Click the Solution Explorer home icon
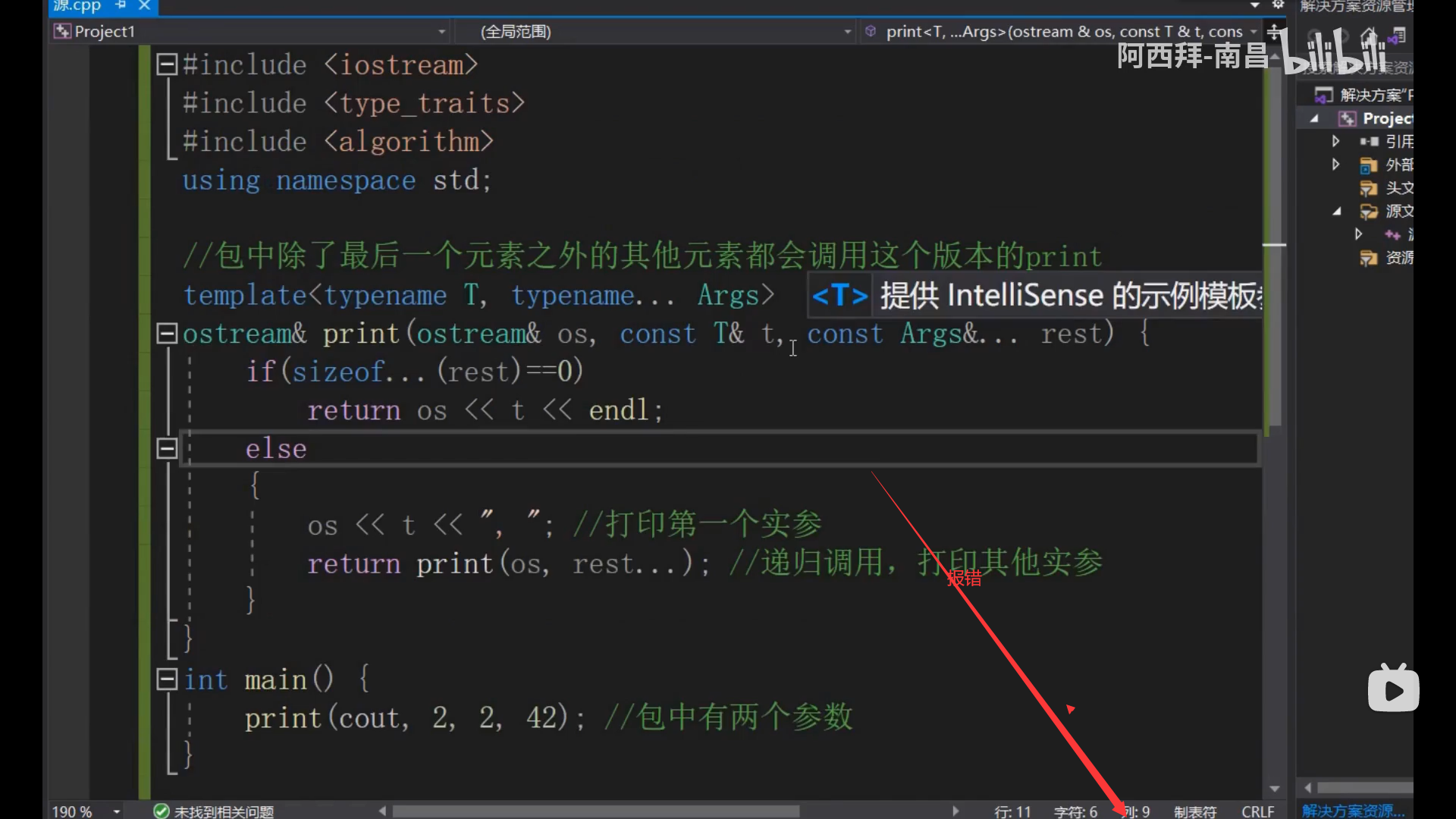 tap(1368, 36)
